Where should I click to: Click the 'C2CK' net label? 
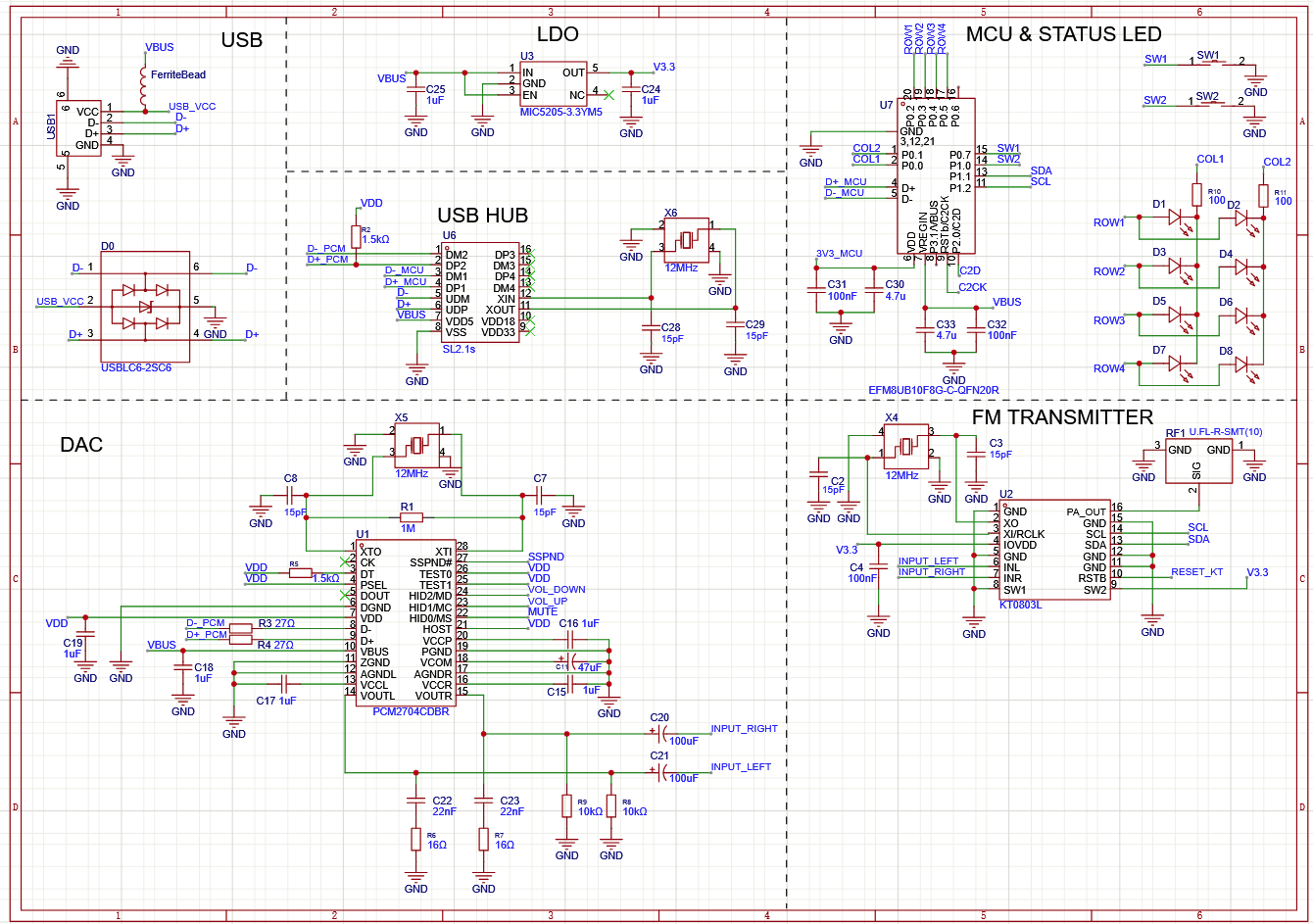(972, 286)
